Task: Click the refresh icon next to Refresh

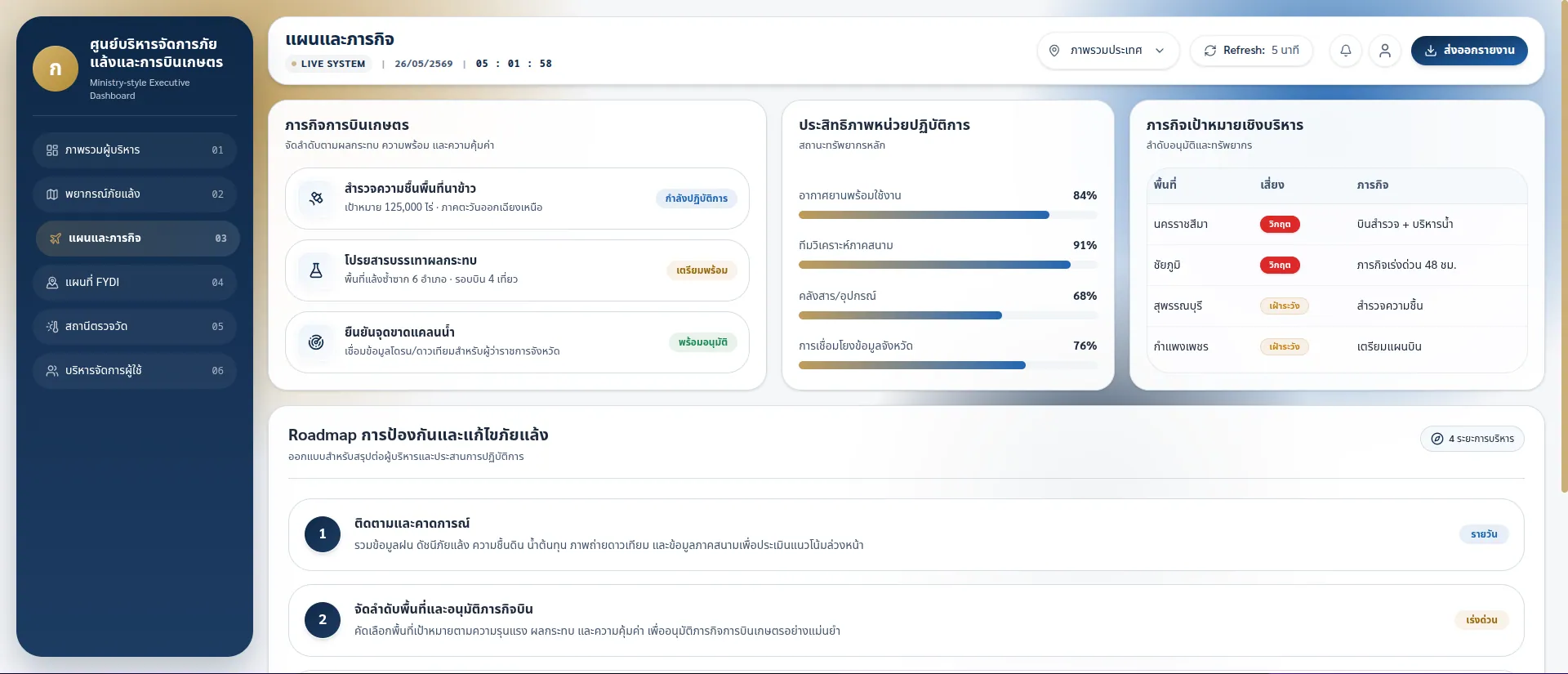Action: 1210,51
